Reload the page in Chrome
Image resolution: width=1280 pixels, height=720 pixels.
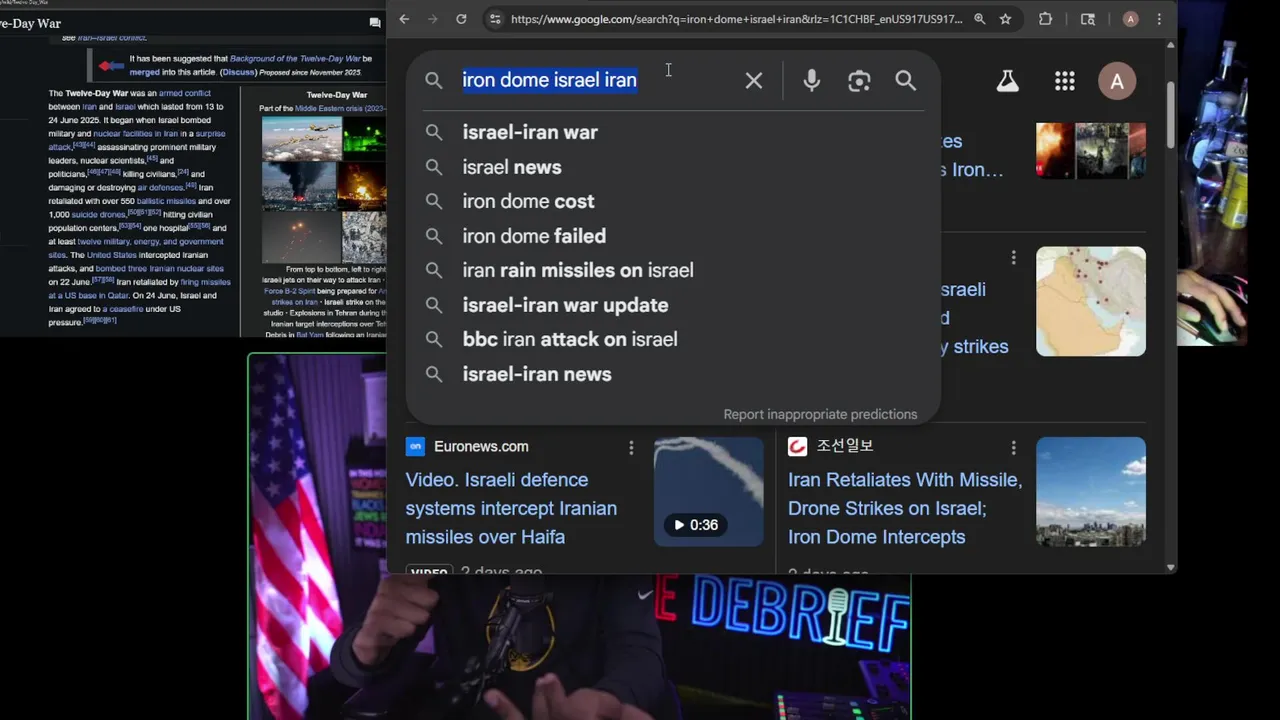pyautogui.click(x=461, y=19)
